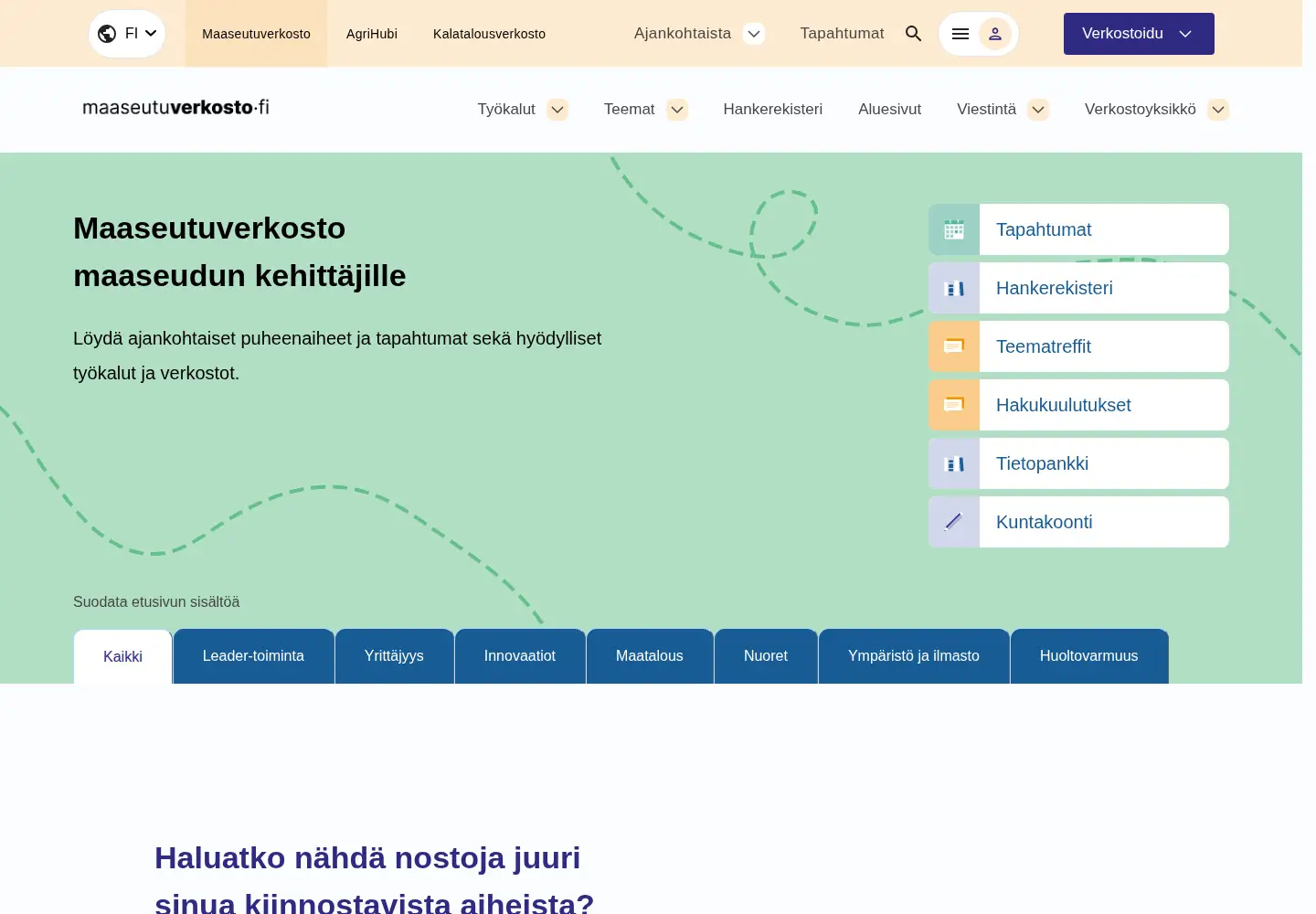Open the Kalatalousverkosto site link
The height and width of the screenshot is (914, 1316).
click(x=489, y=34)
